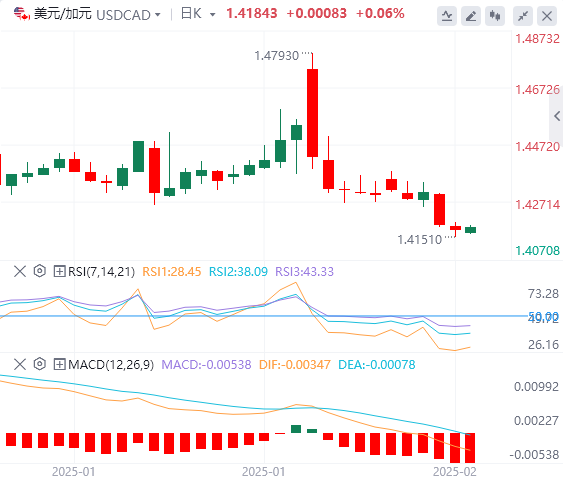Expand RSI panel with plus icon
This screenshot has width=563, height=484.
(x=59, y=271)
